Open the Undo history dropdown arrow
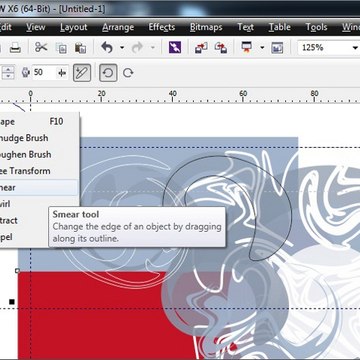 pos(122,48)
